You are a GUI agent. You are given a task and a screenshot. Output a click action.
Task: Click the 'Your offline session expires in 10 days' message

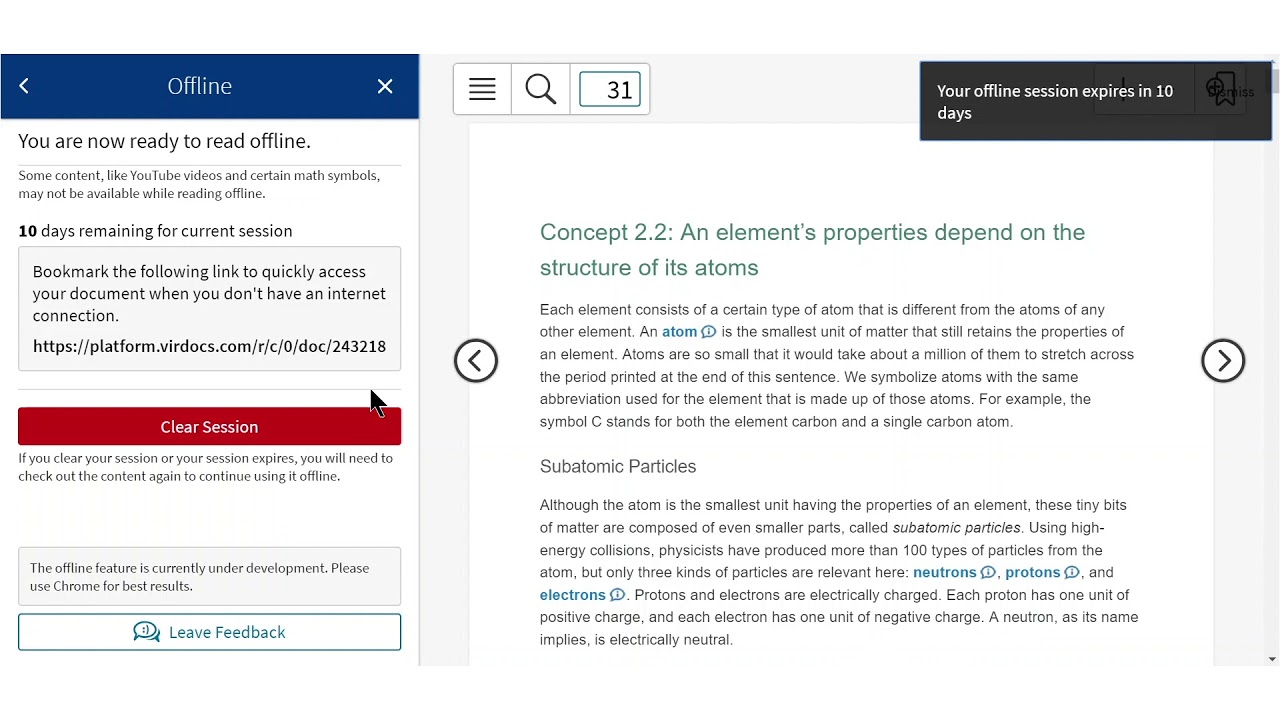[1055, 102]
